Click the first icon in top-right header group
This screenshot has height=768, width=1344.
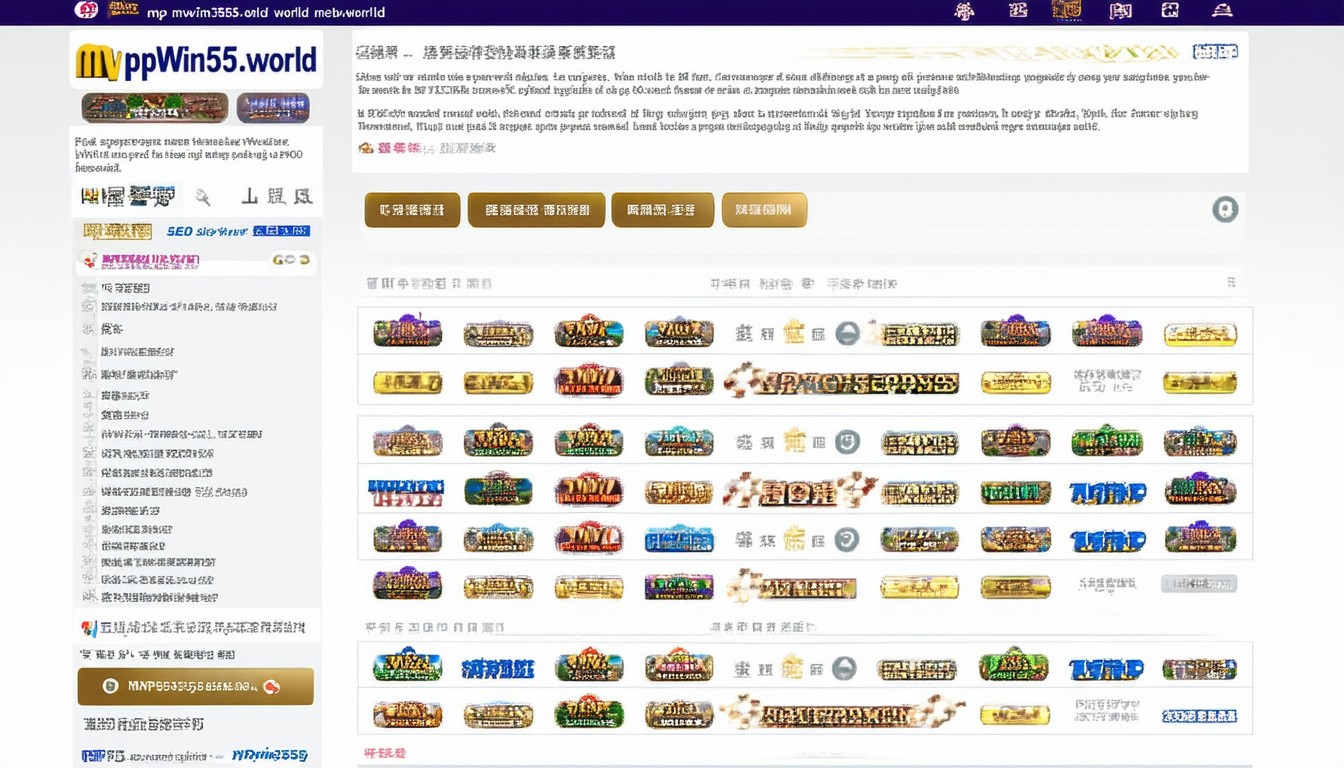point(964,11)
